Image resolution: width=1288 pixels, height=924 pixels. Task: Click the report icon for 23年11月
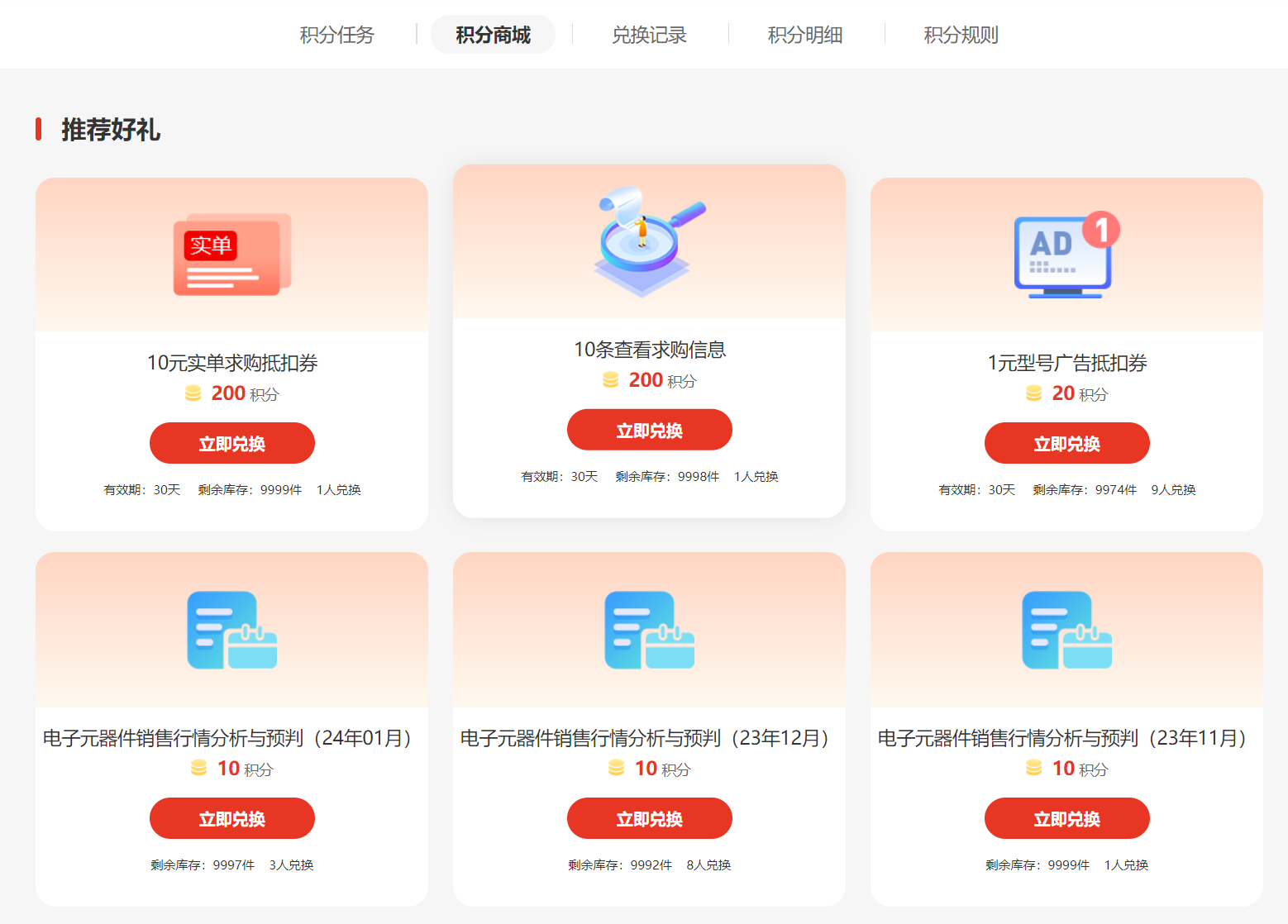click(x=1066, y=630)
